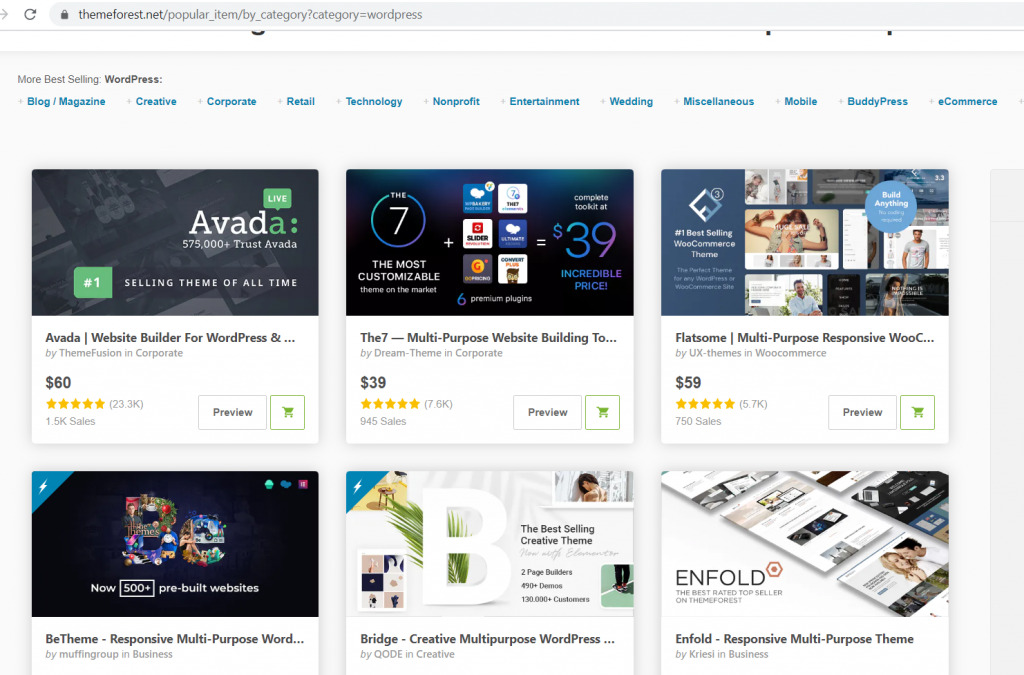Viewport: 1024px width, 675px height.
Task: Open the BeTheme banner thumbnail
Action: click(x=175, y=544)
